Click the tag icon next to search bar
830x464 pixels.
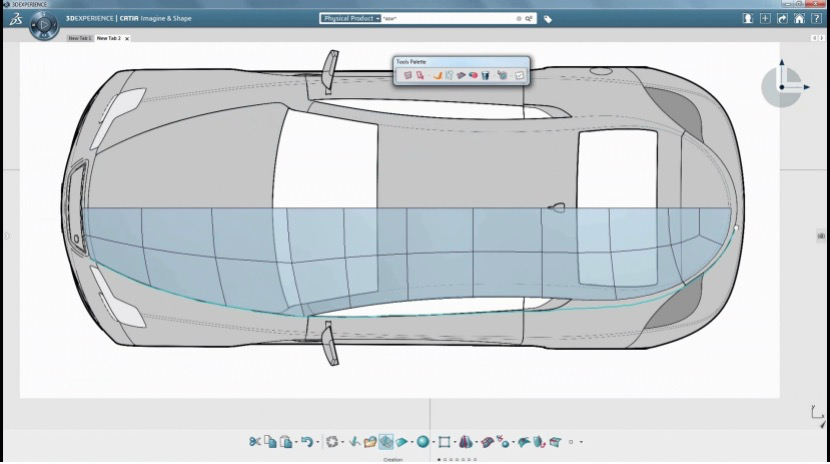(x=548, y=18)
